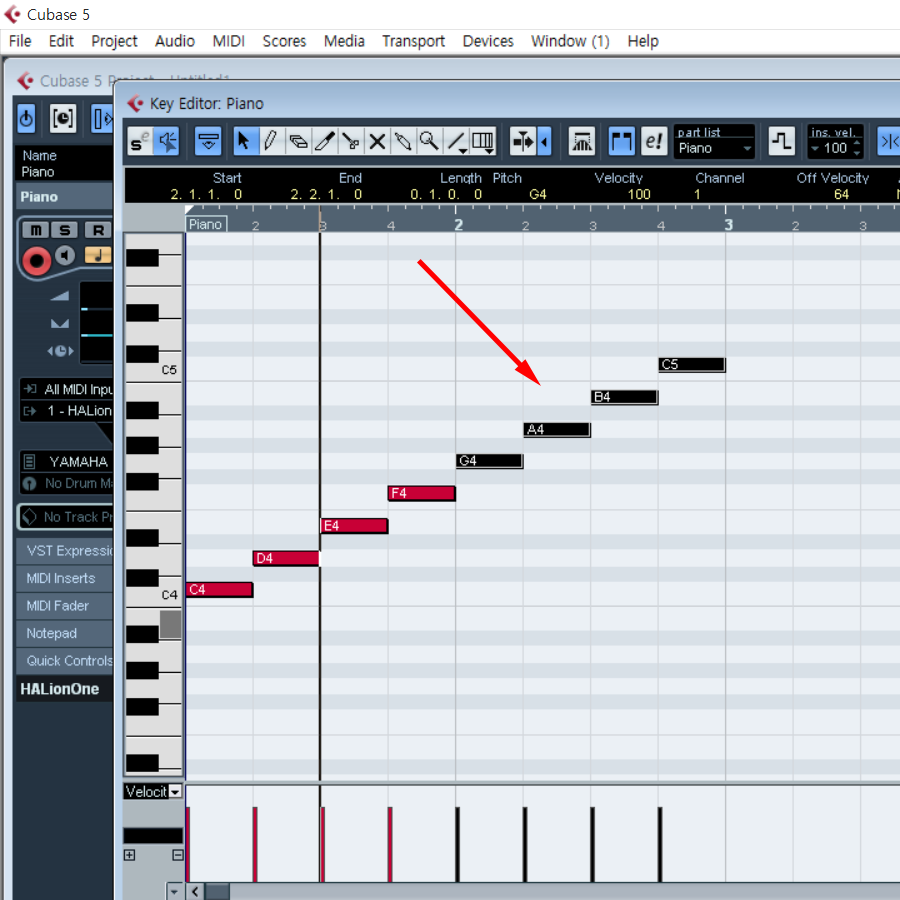
Task: Expand the Quick Controls inspector section
Action: point(64,661)
